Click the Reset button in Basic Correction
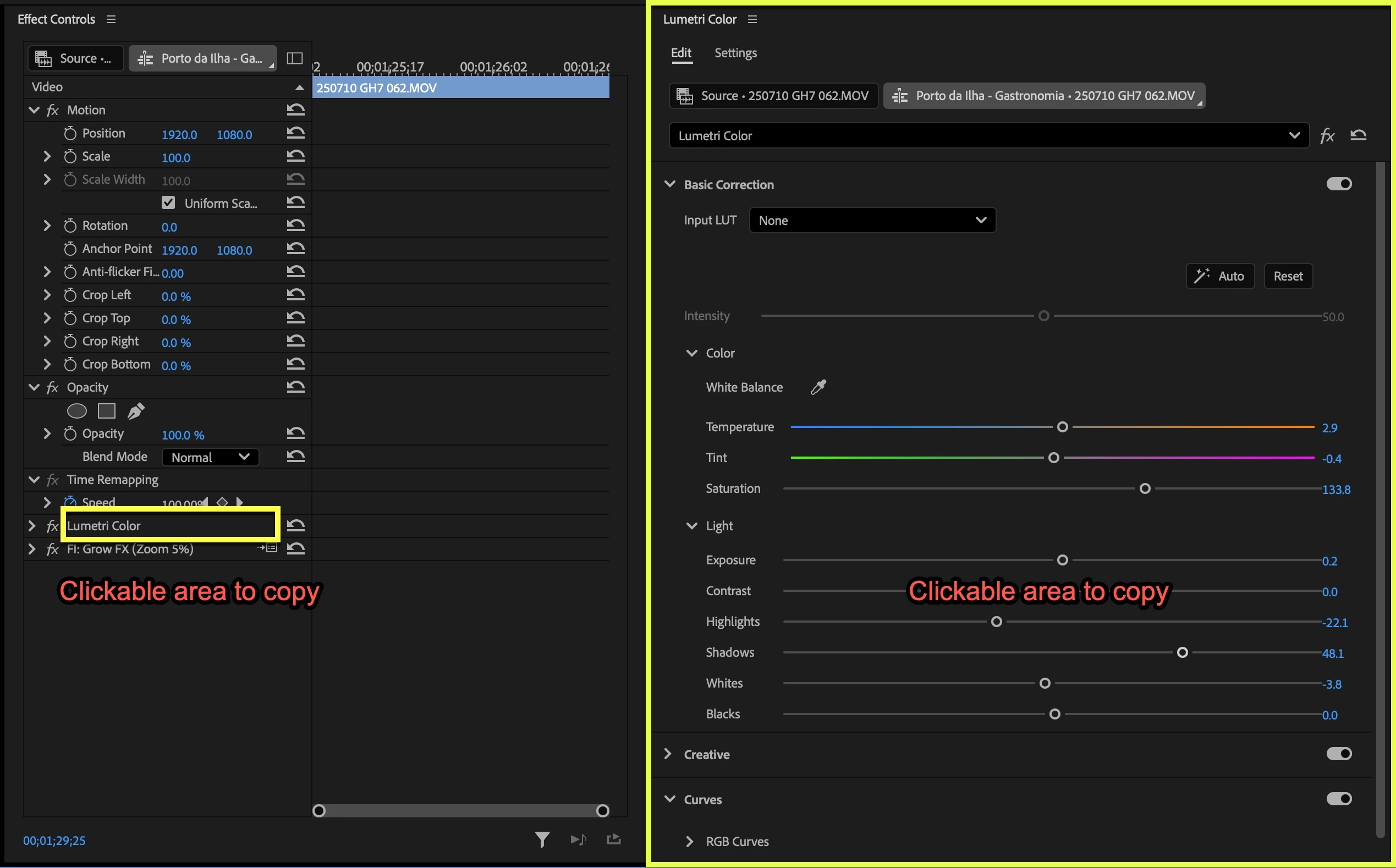The width and height of the screenshot is (1396, 868). (x=1288, y=276)
